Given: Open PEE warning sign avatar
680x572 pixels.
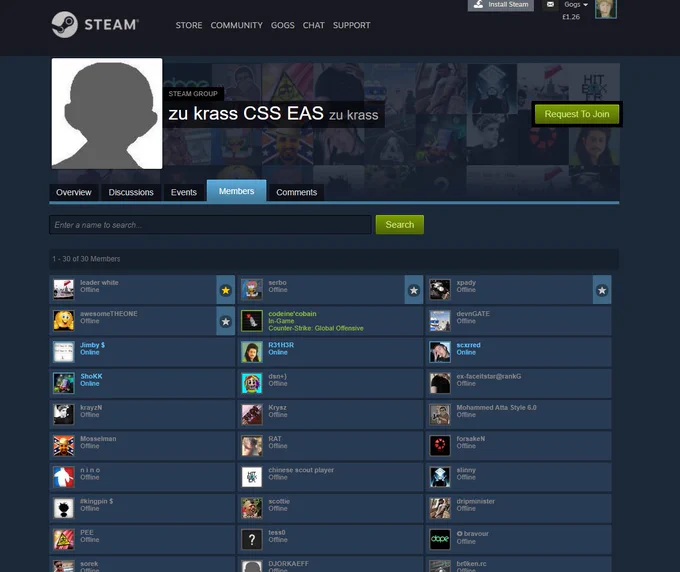Looking at the screenshot, I should point(64,539).
